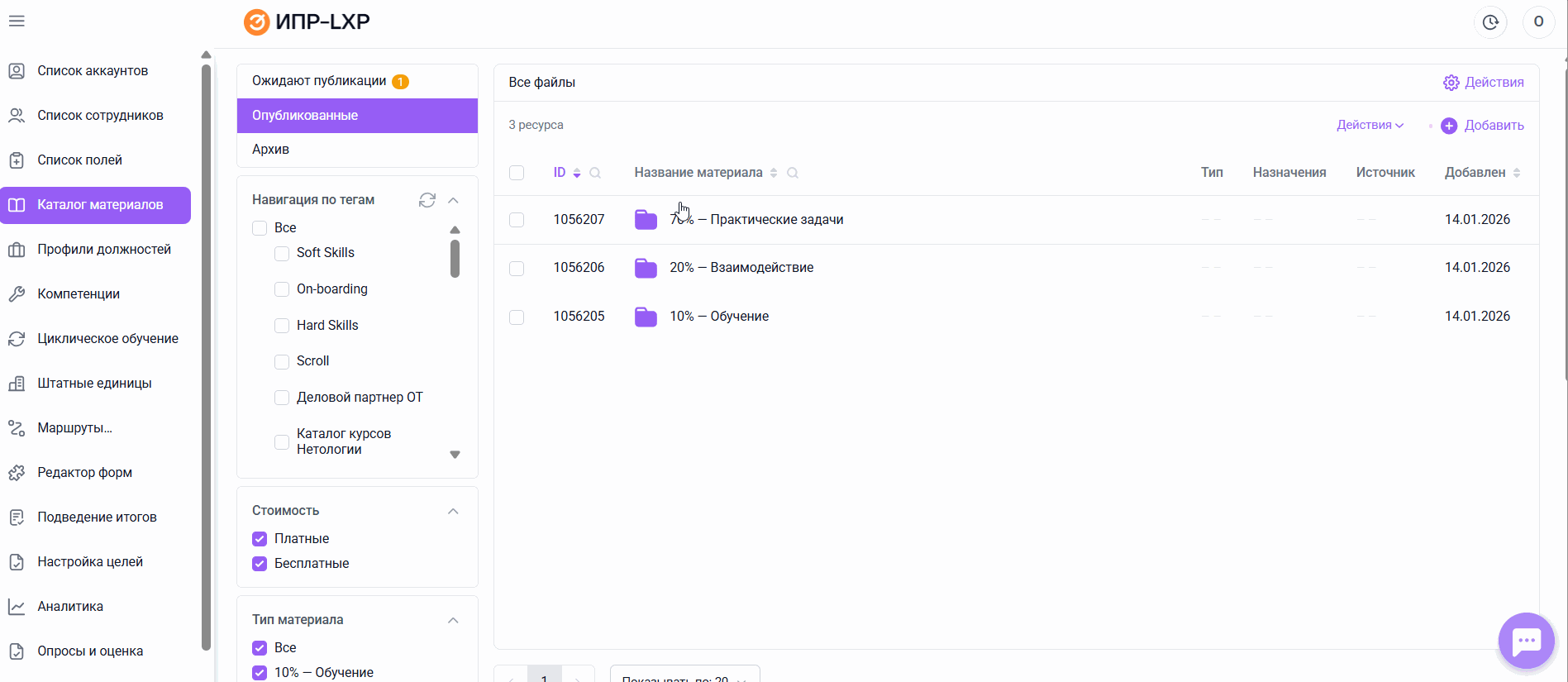Collapse the Тип материала section
The width and height of the screenshot is (1568, 682).
[453, 620]
